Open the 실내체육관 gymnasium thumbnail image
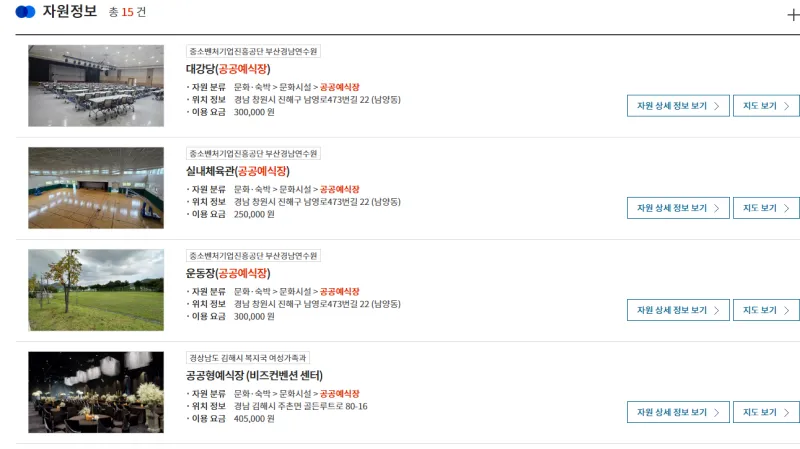Image resolution: width=800 pixels, height=449 pixels. (x=96, y=188)
